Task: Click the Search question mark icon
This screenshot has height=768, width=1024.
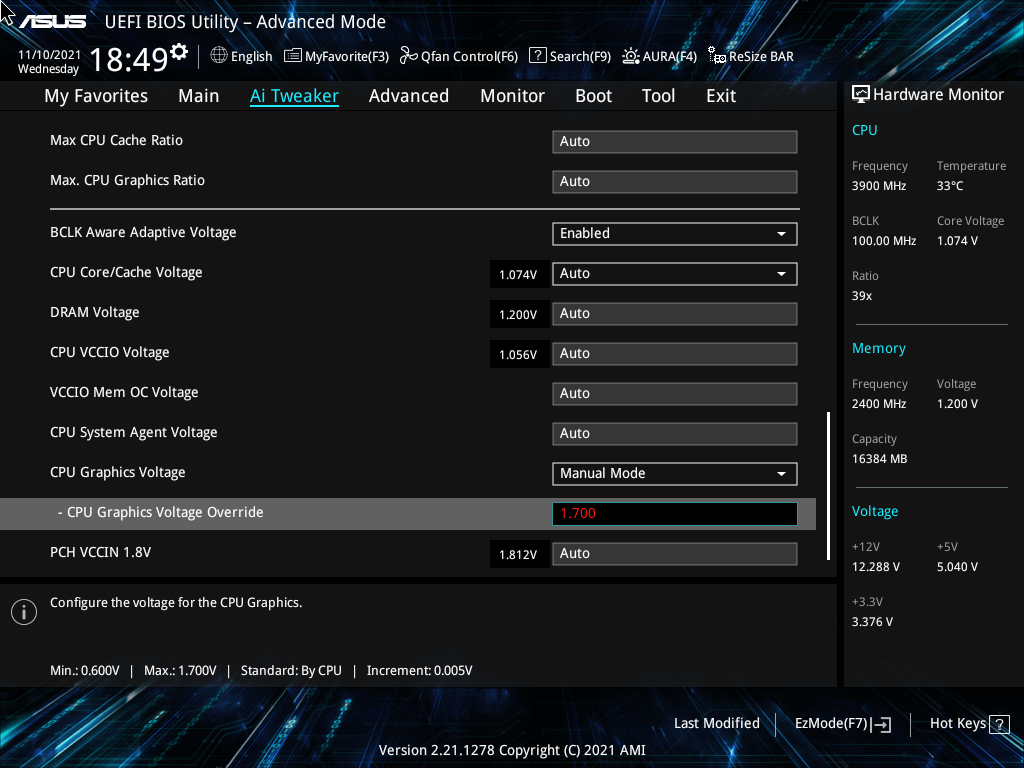Action: coord(537,56)
